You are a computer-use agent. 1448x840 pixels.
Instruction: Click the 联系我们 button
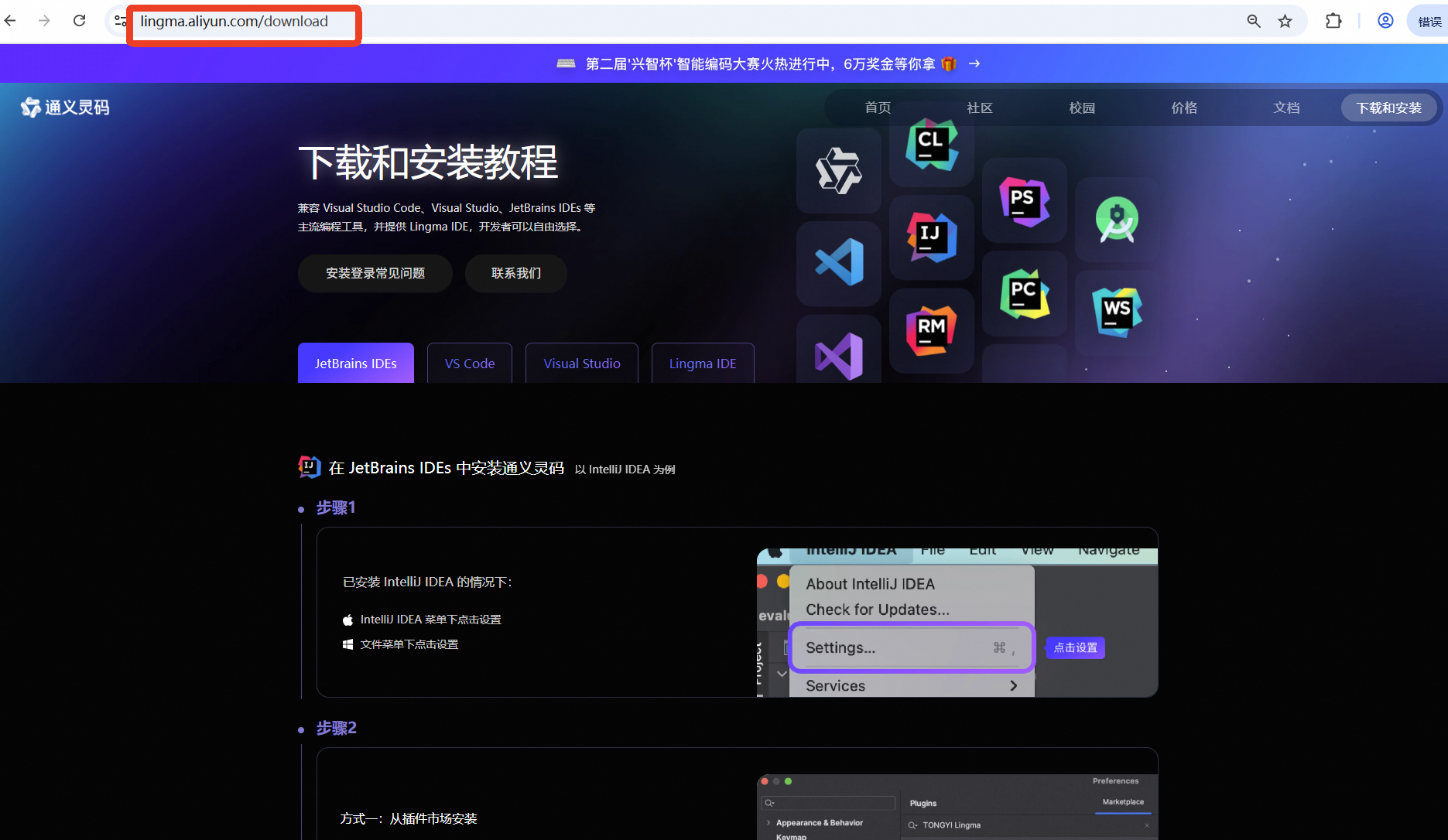pos(516,273)
